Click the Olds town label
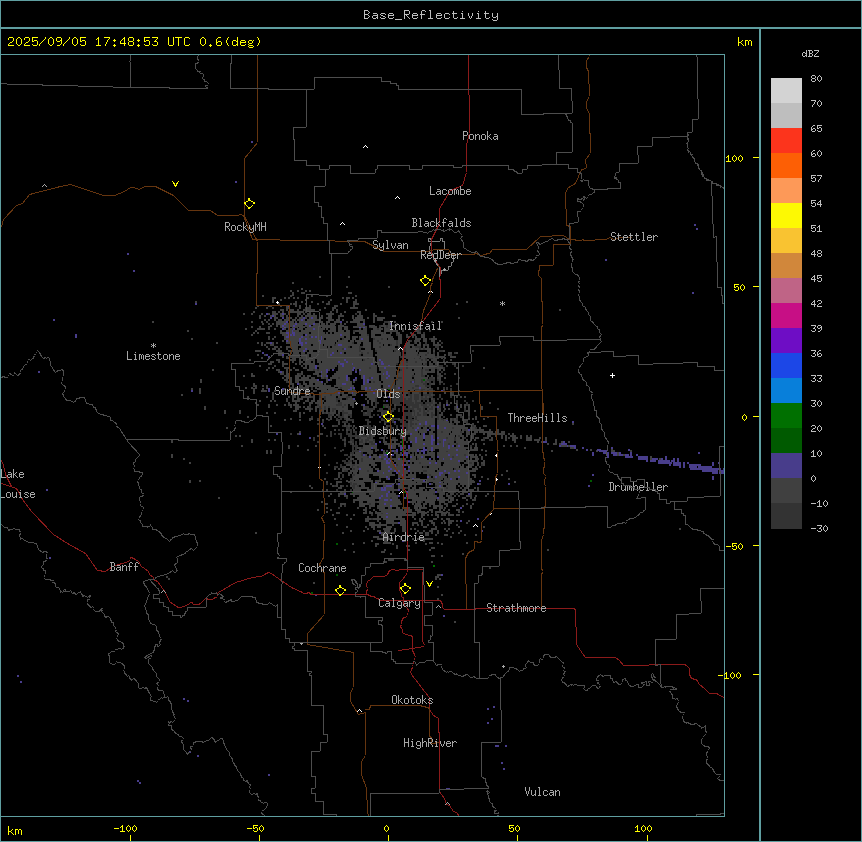Screen dimensions: 862x842 (388, 394)
